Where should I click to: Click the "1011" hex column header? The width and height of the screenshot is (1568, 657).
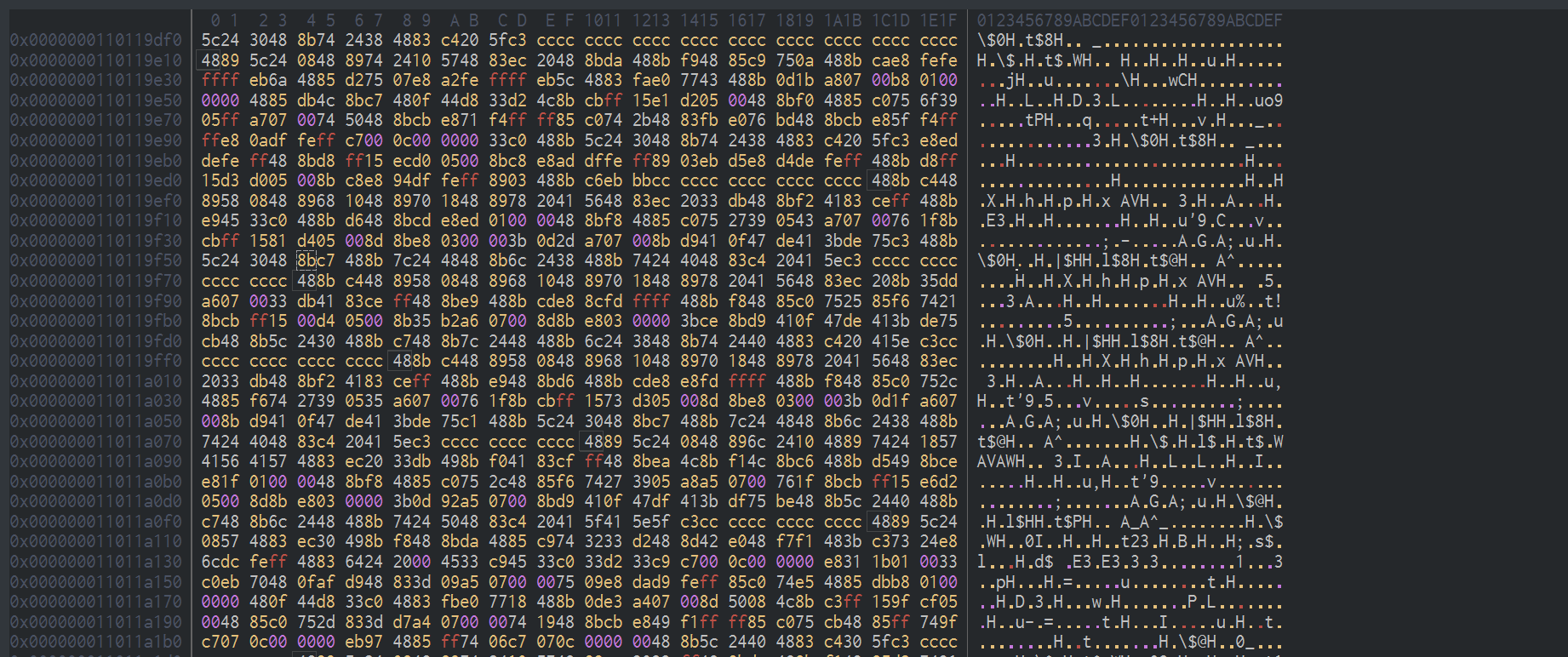[x=603, y=20]
